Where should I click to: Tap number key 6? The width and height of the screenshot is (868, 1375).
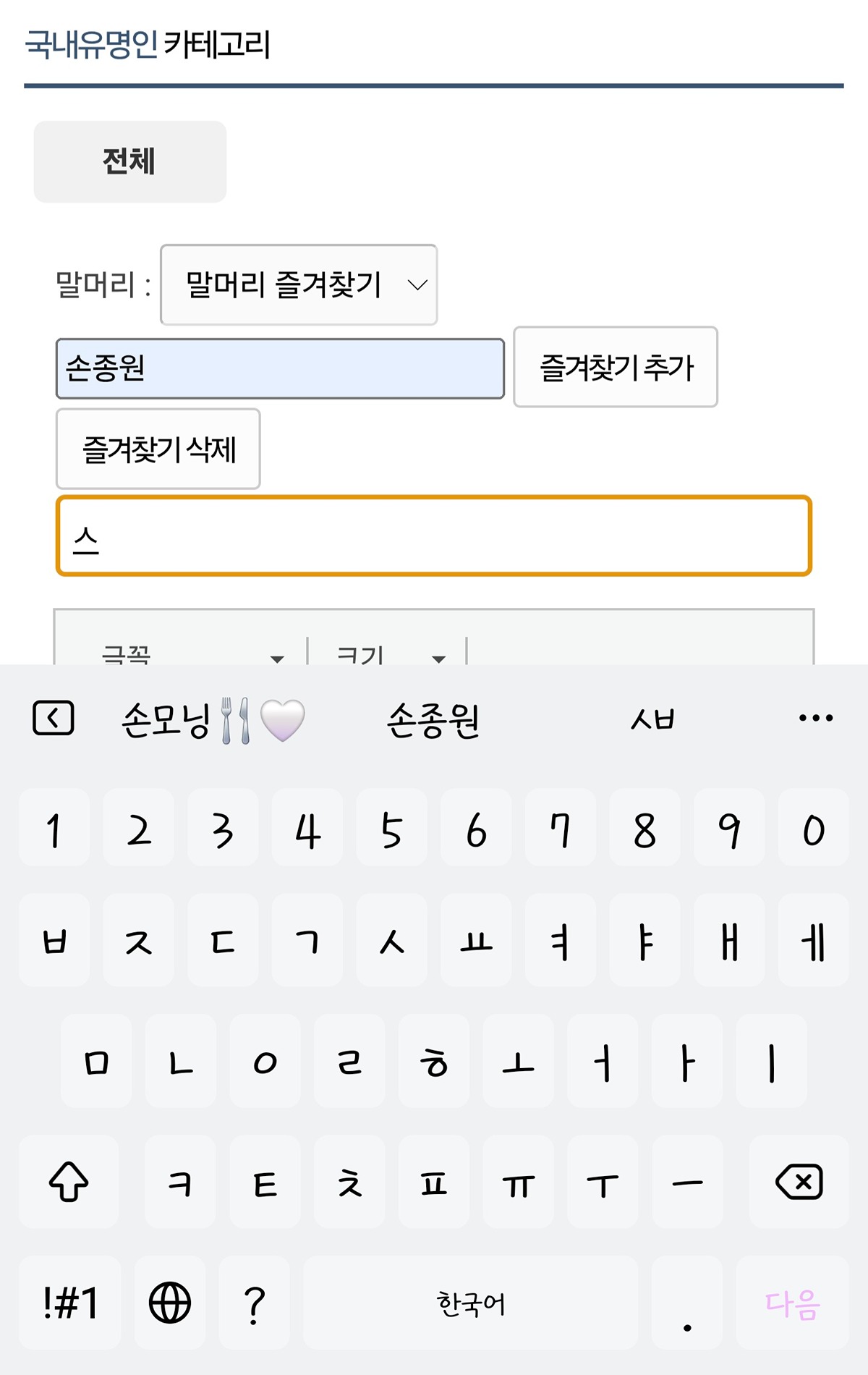476,827
